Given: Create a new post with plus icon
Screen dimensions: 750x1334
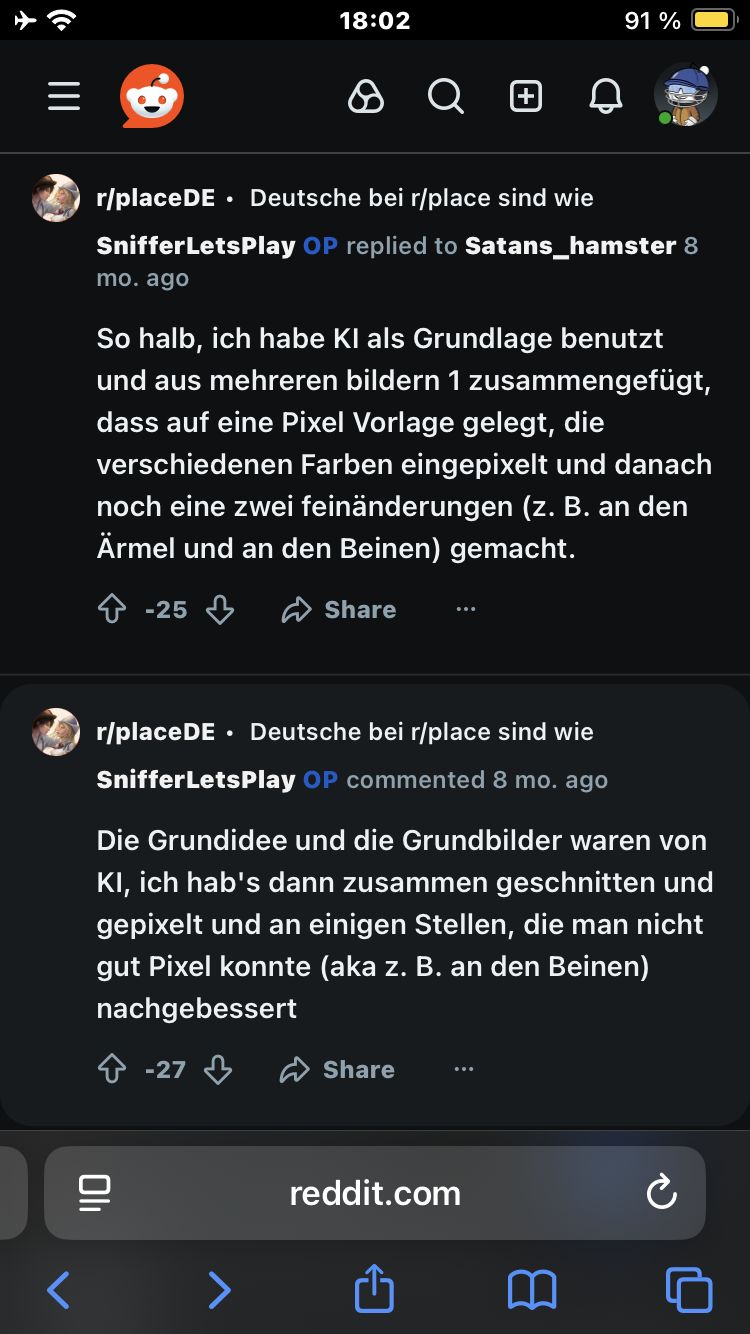Looking at the screenshot, I should pos(526,97).
